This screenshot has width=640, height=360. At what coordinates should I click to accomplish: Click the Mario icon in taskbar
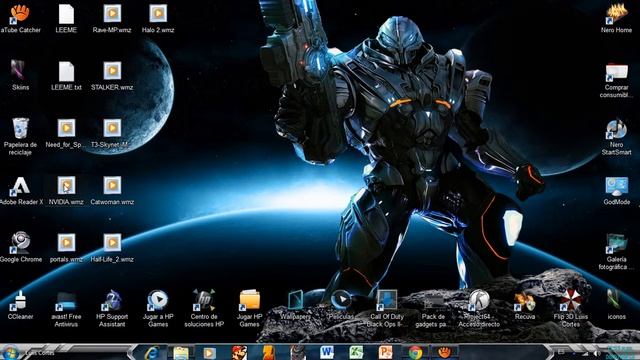point(239,352)
